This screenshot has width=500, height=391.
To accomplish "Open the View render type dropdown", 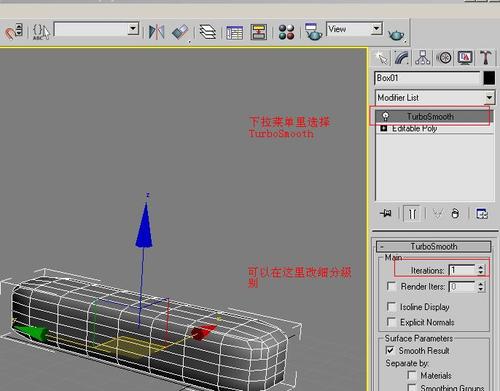I will coord(376,29).
